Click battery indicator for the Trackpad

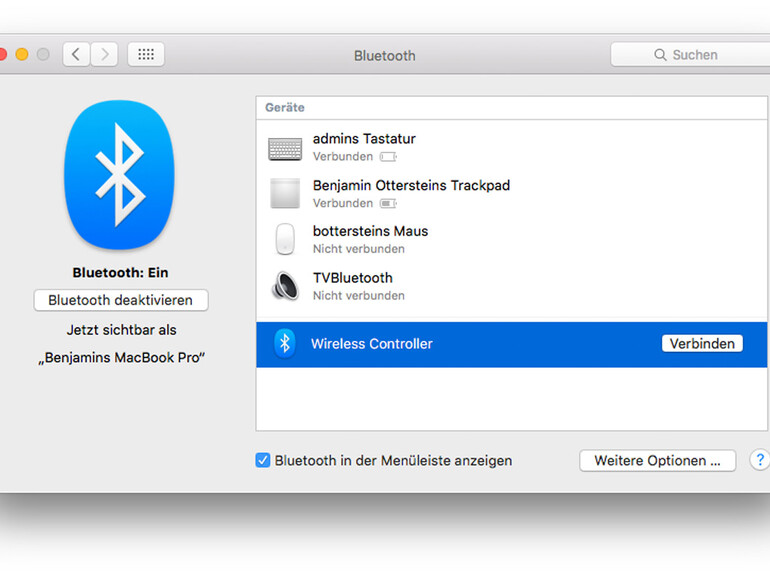(x=388, y=203)
